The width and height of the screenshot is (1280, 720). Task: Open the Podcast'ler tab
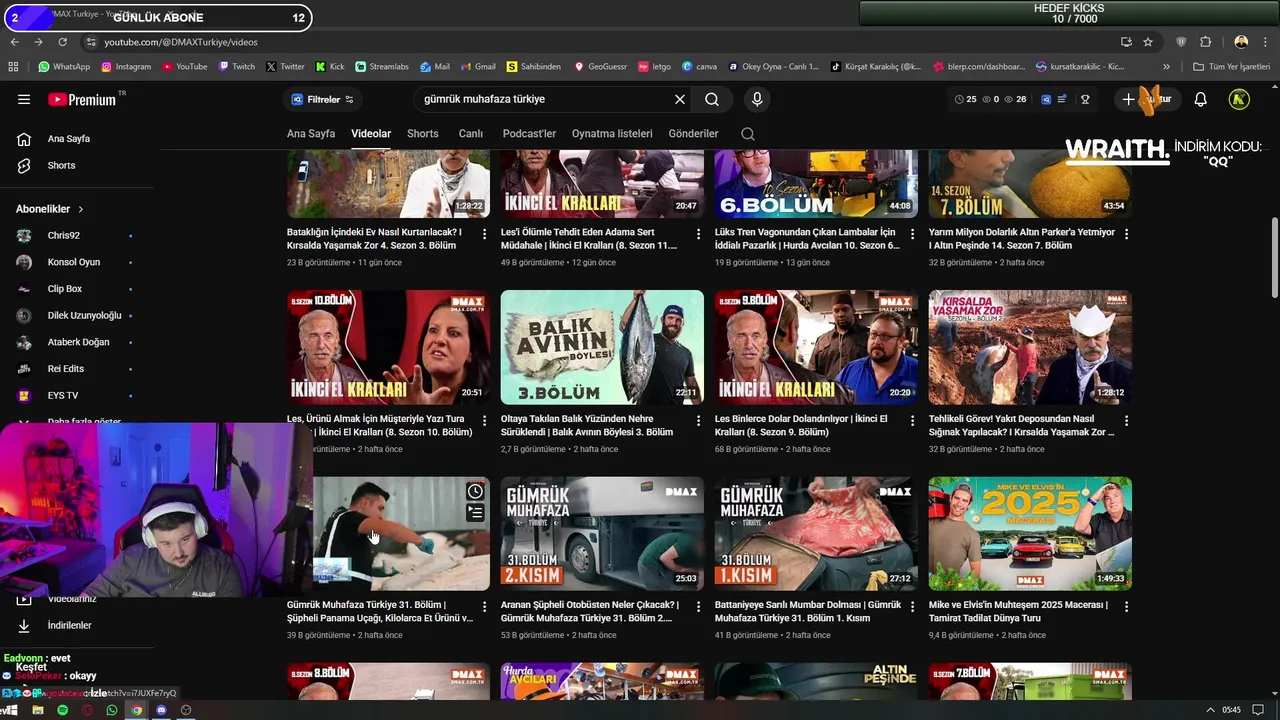(529, 134)
